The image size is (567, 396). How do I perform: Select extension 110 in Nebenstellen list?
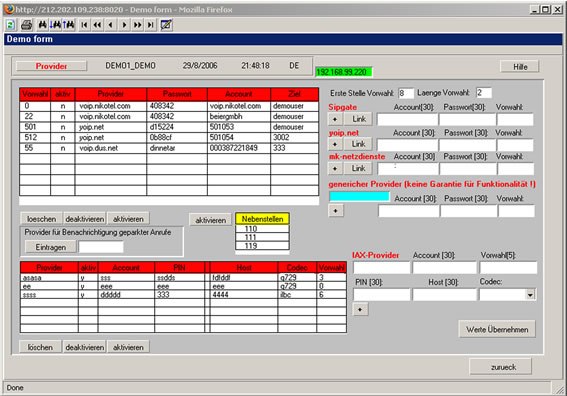pos(262,229)
